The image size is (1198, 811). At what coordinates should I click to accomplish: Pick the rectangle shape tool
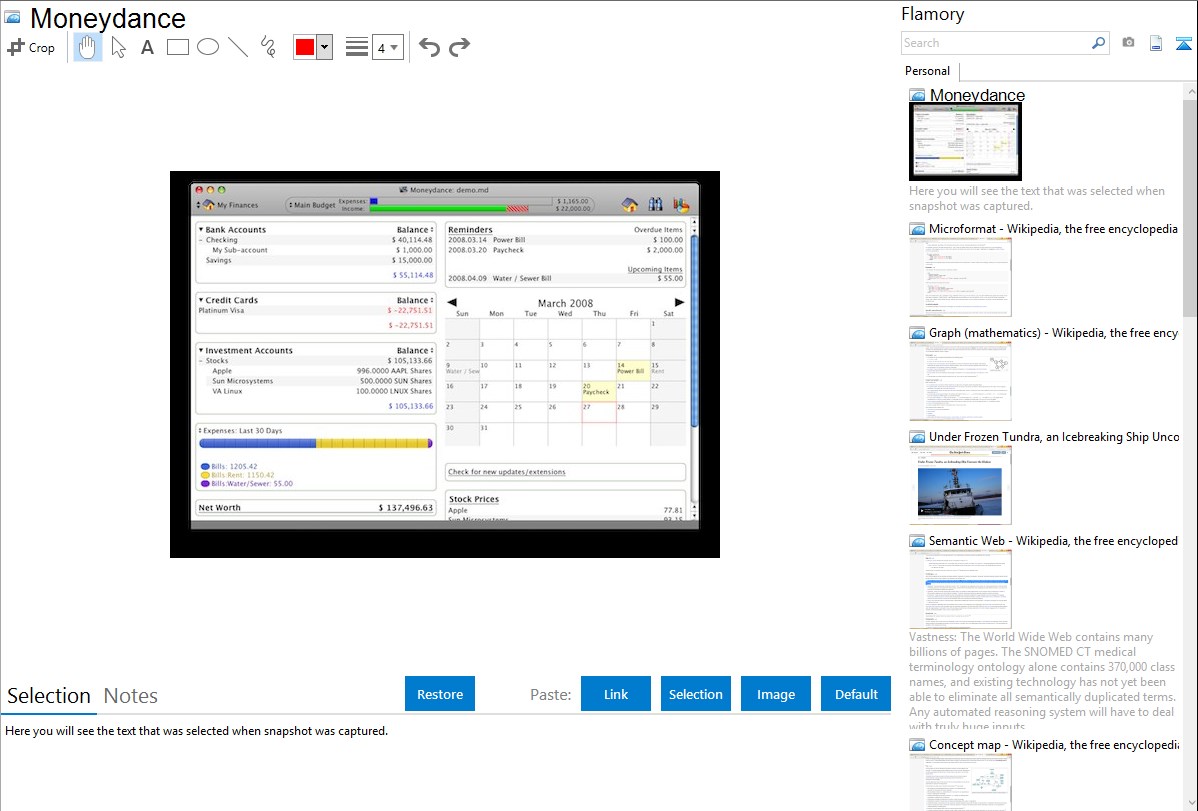pyautogui.click(x=178, y=47)
